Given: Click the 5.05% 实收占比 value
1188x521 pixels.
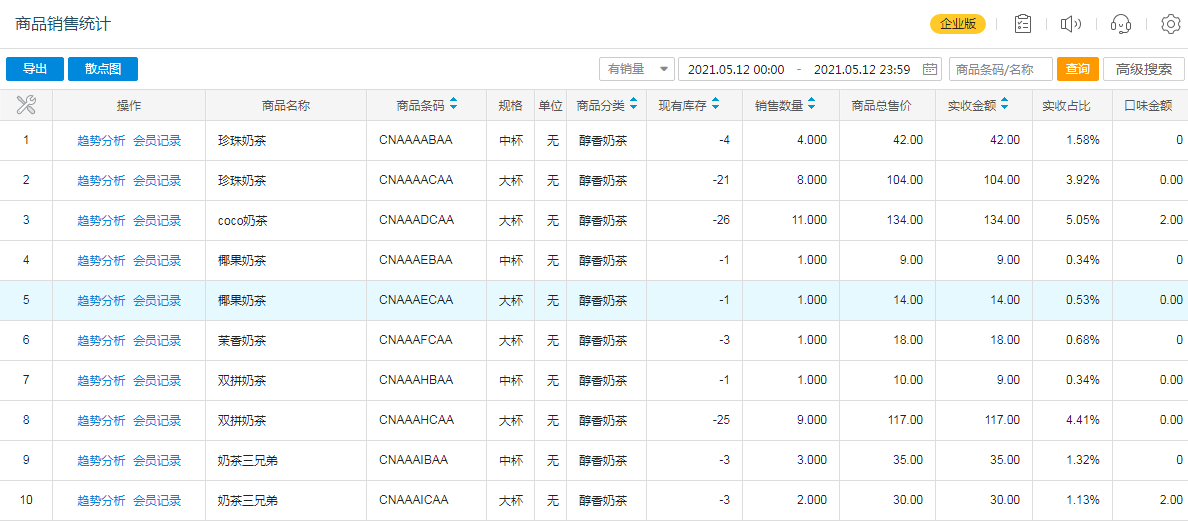Looking at the screenshot, I should 1082,220.
